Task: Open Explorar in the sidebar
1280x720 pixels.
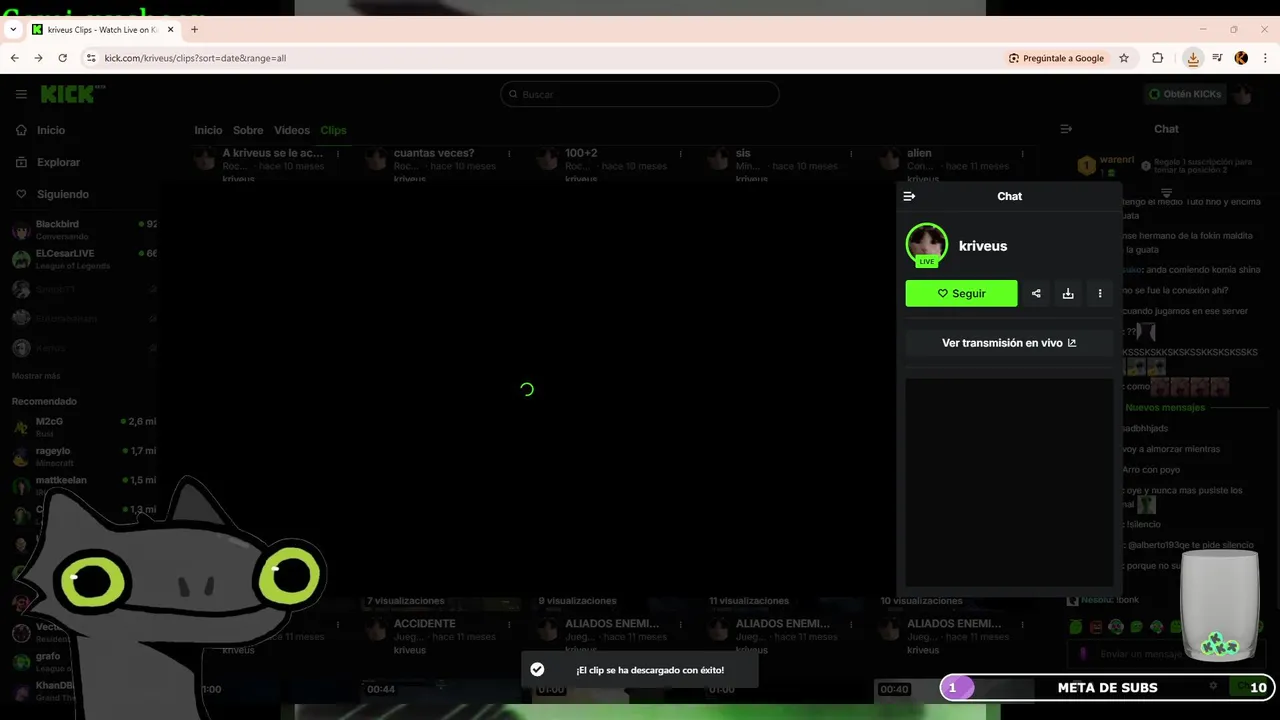Action: click(58, 162)
